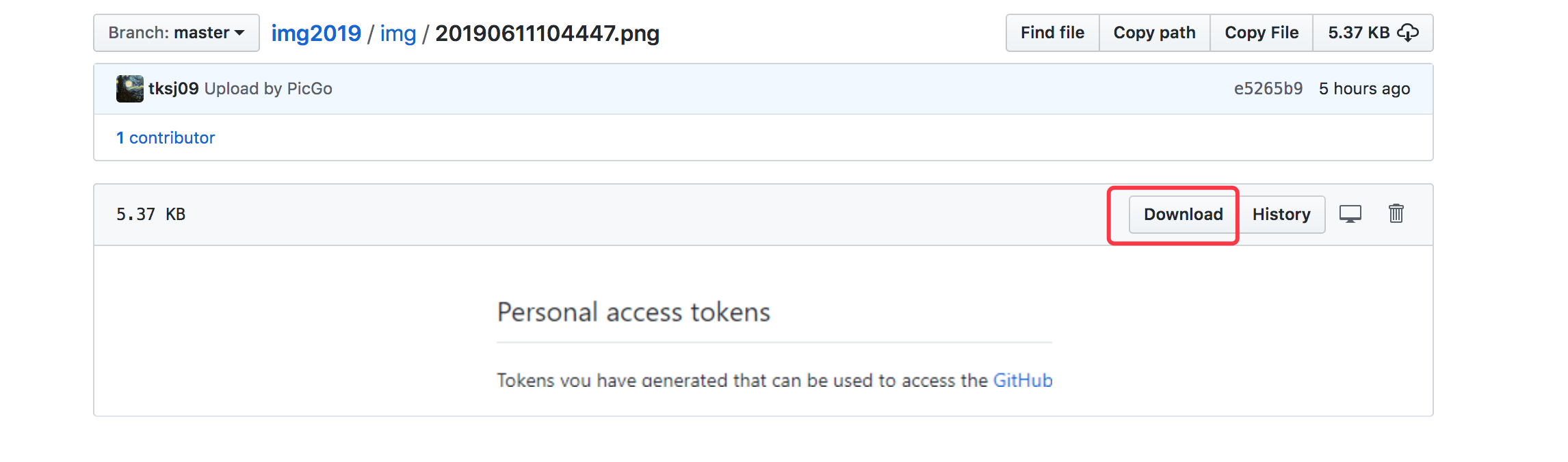The width and height of the screenshot is (1568, 462).
Task: Click Upload by PicGo commit message
Action: pyautogui.click(x=269, y=88)
